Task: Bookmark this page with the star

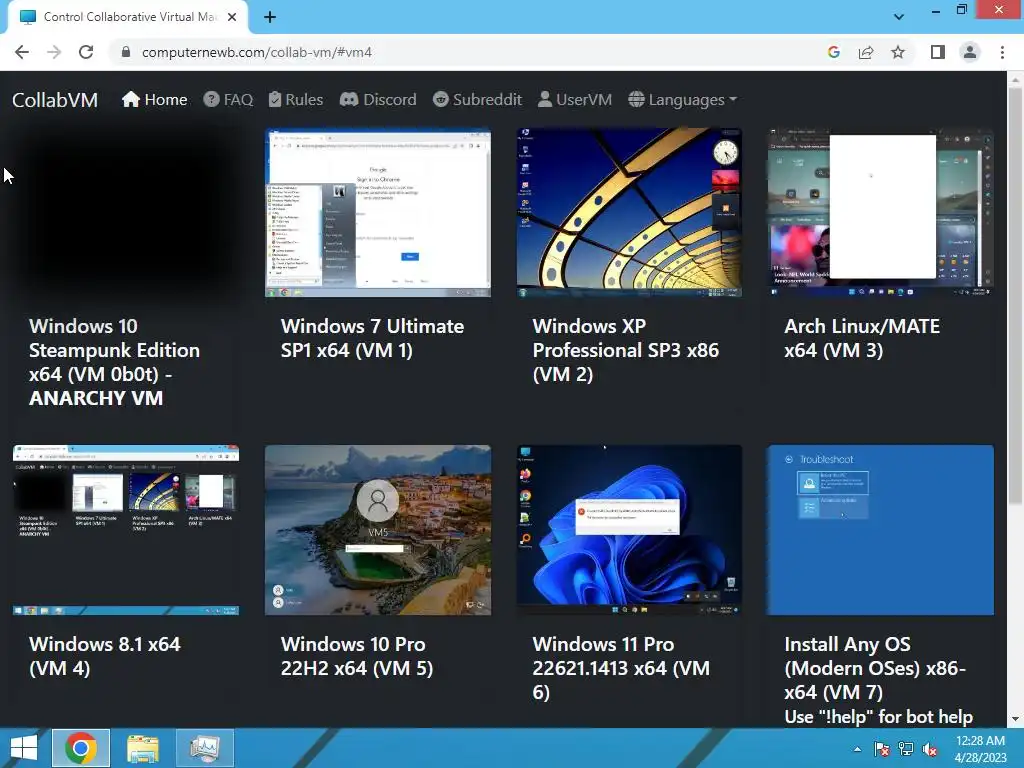Action: pyautogui.click(x=898, y=52)
